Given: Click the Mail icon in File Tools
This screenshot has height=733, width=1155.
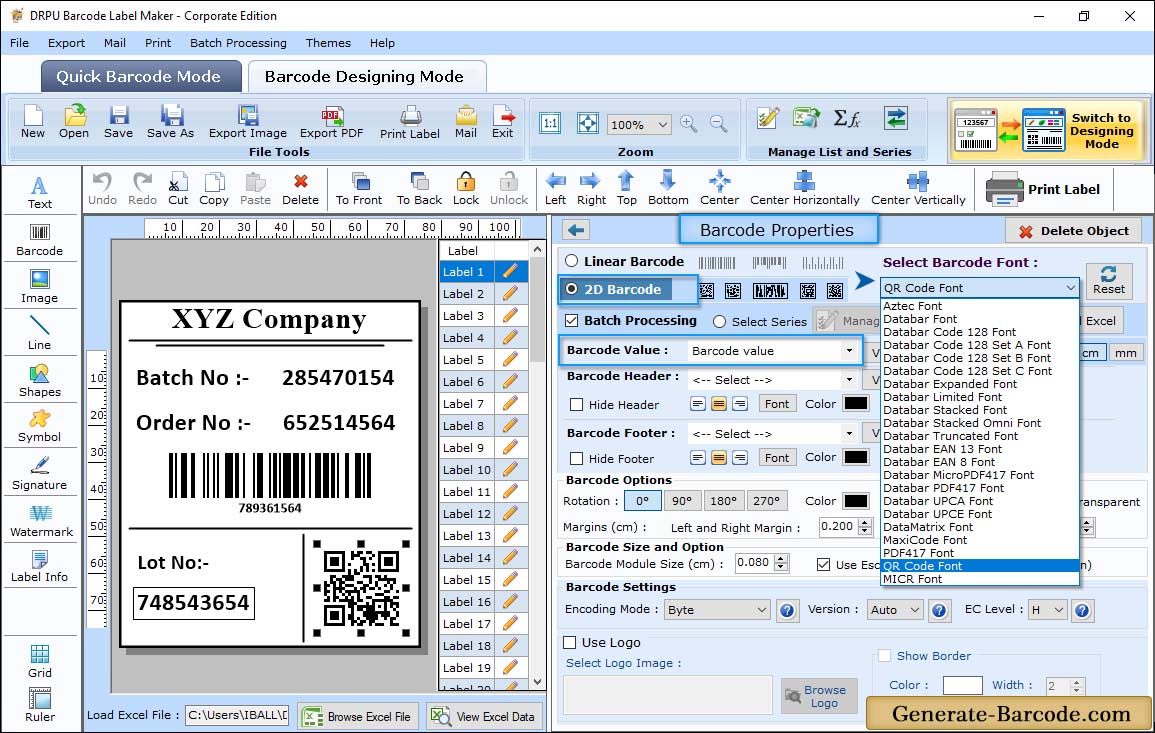Looking at the screenshot, I should coord(466,122).
